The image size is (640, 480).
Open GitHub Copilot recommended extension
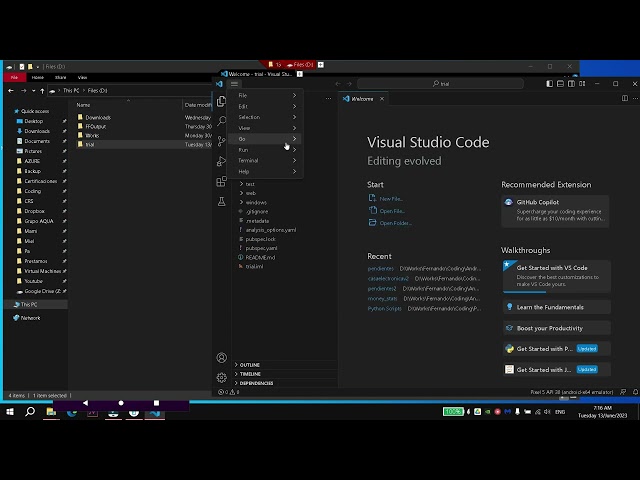tap(556, 210)
